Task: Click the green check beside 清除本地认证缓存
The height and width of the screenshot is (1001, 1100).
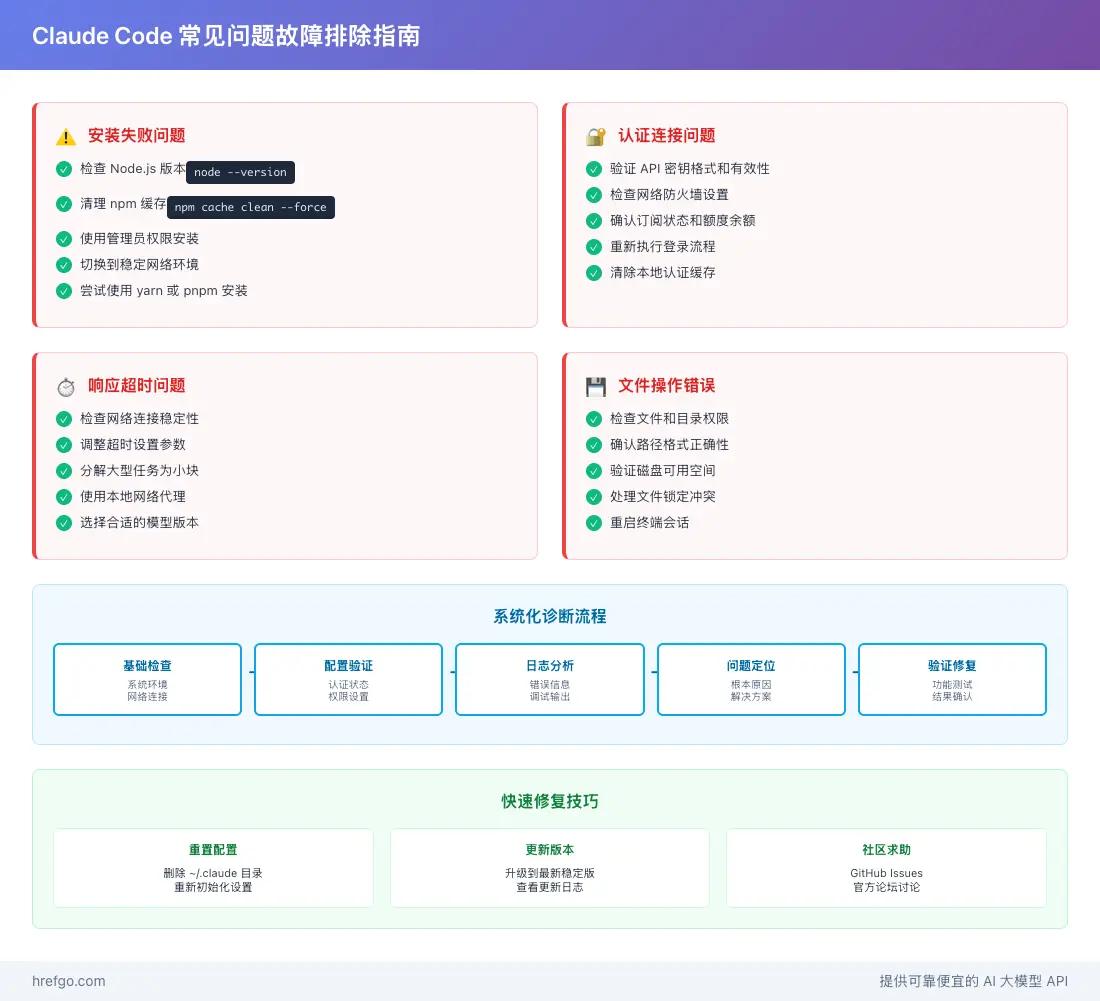Action: 593,273
